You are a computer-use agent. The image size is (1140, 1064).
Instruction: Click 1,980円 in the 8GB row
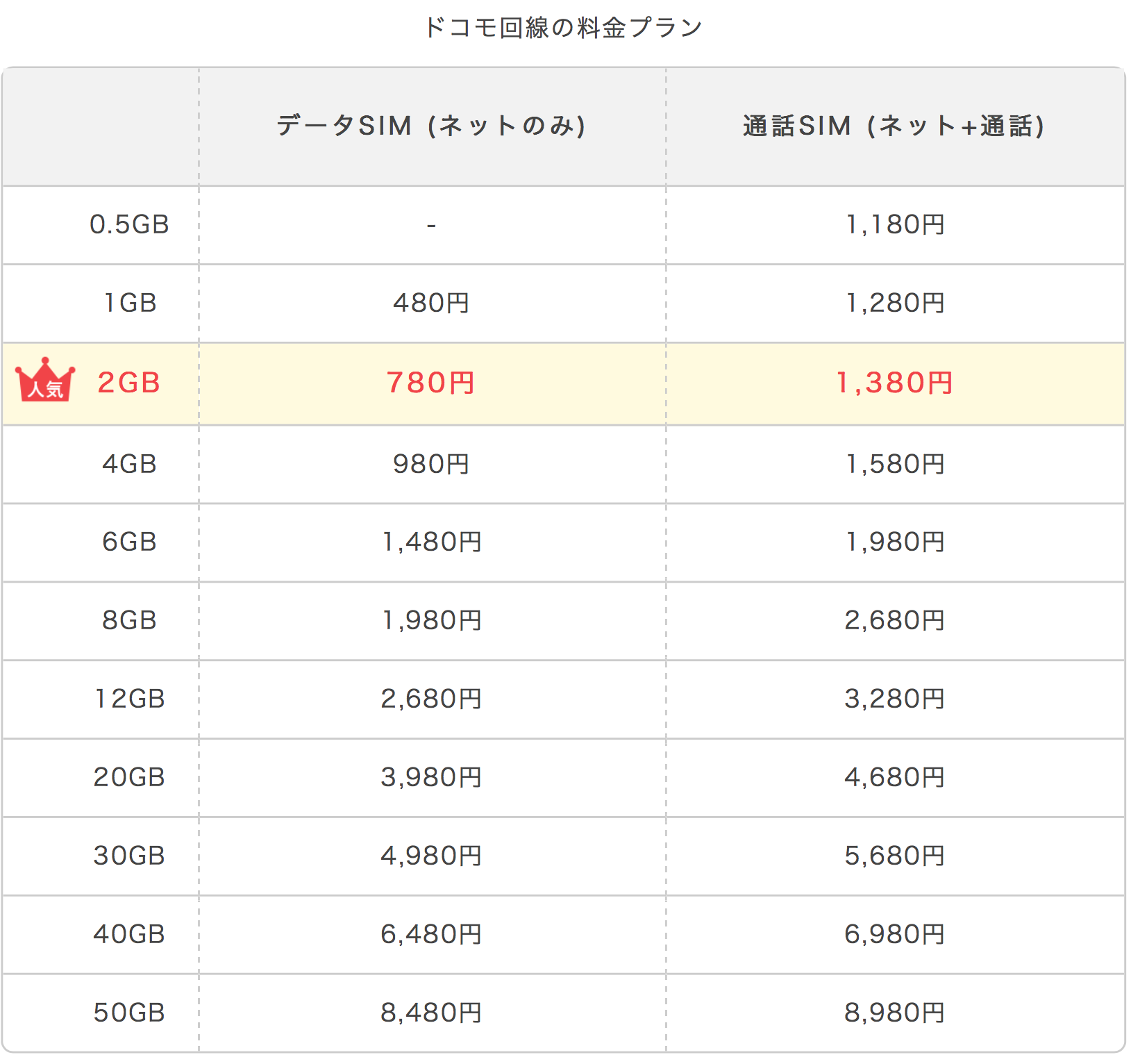(x=432, y=620)
